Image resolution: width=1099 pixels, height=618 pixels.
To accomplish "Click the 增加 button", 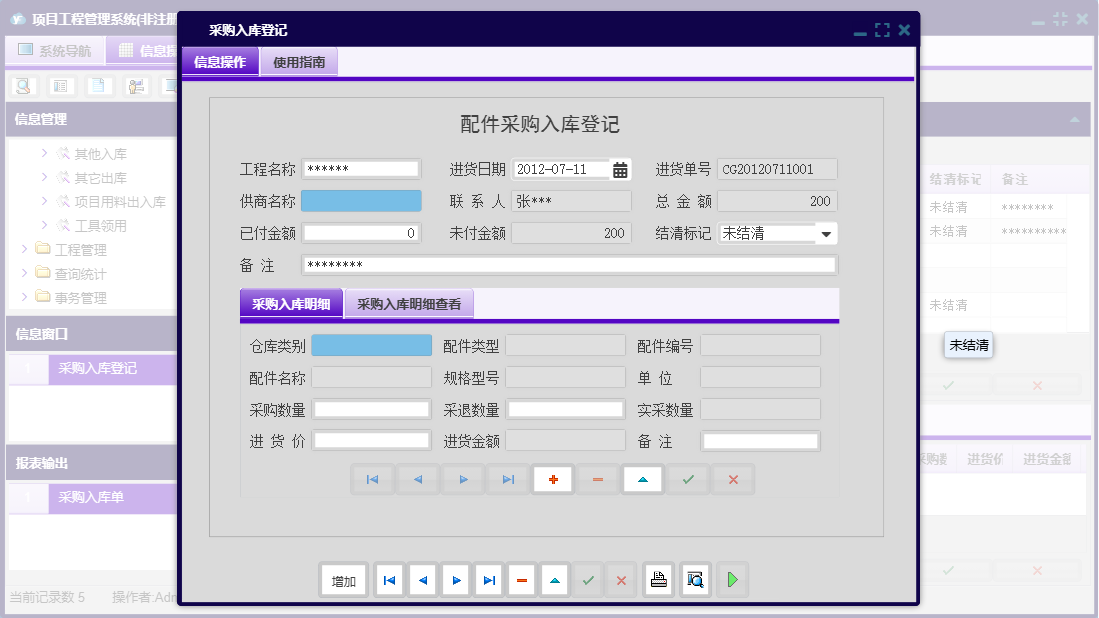I will [x=342, y=579].
